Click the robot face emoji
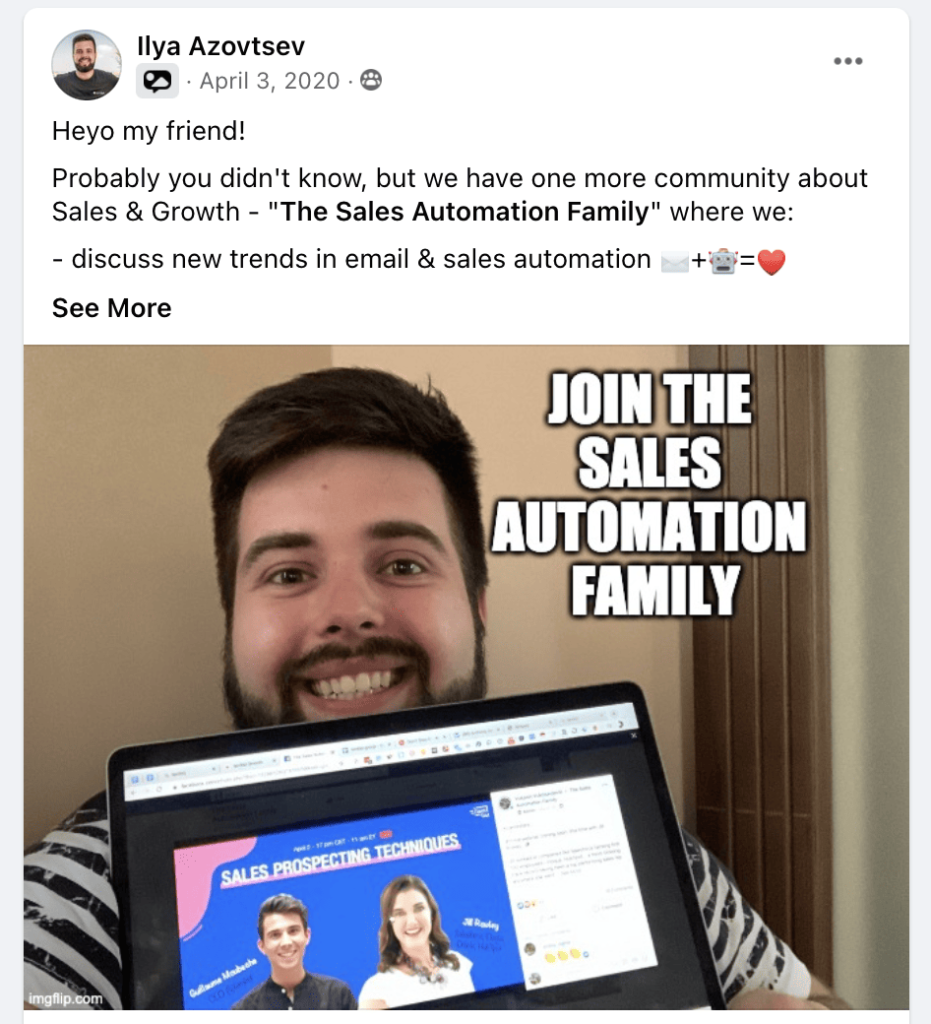This screenshot has width=931, height=1024. (723, 262)
